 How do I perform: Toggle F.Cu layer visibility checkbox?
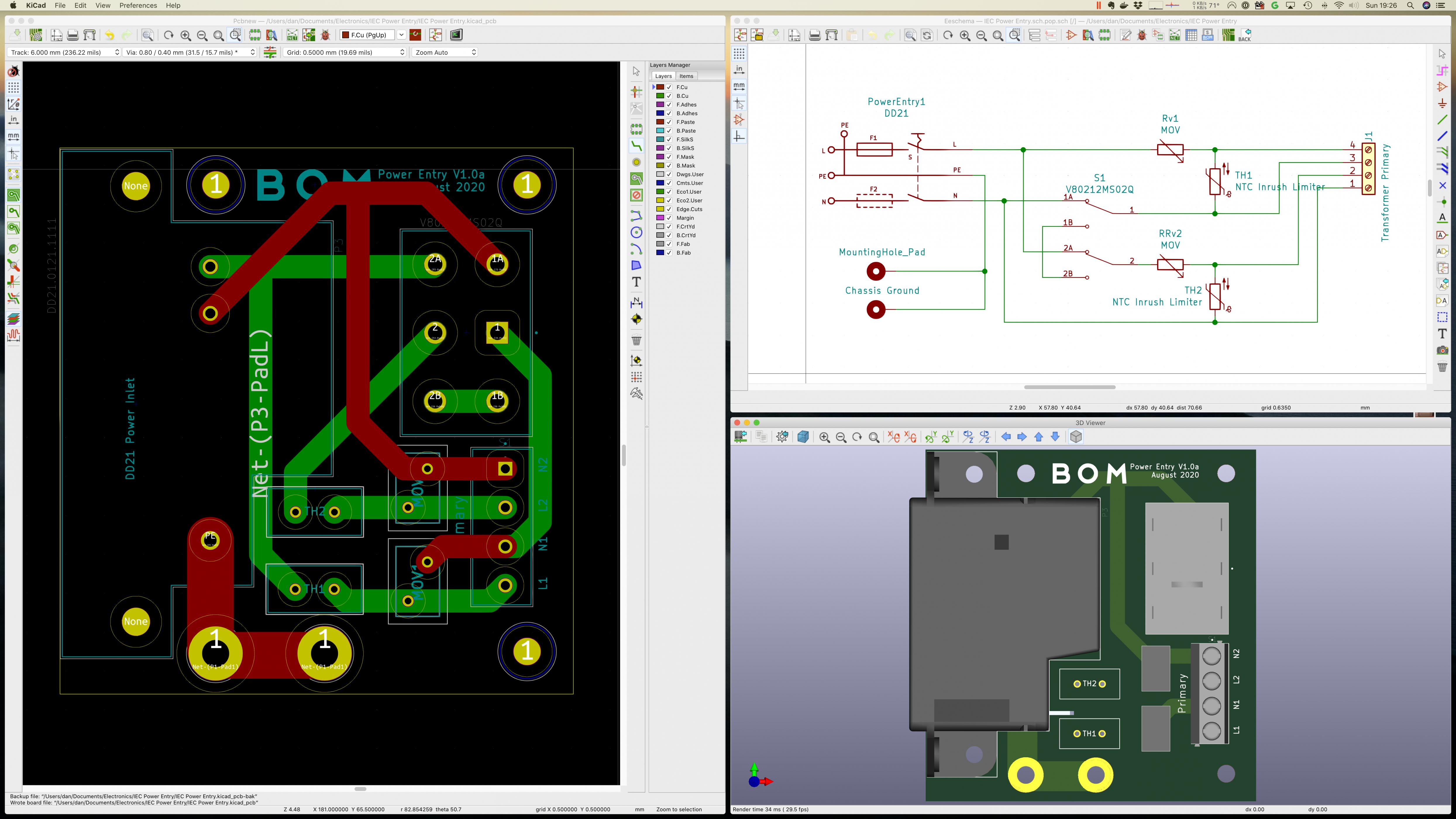click(x=669, y=87)
